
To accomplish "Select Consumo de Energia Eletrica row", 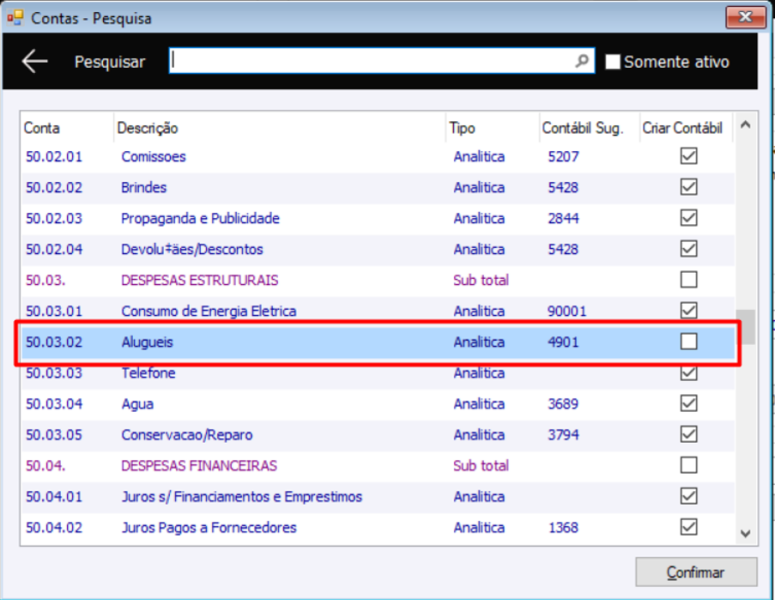I will 378,311.
